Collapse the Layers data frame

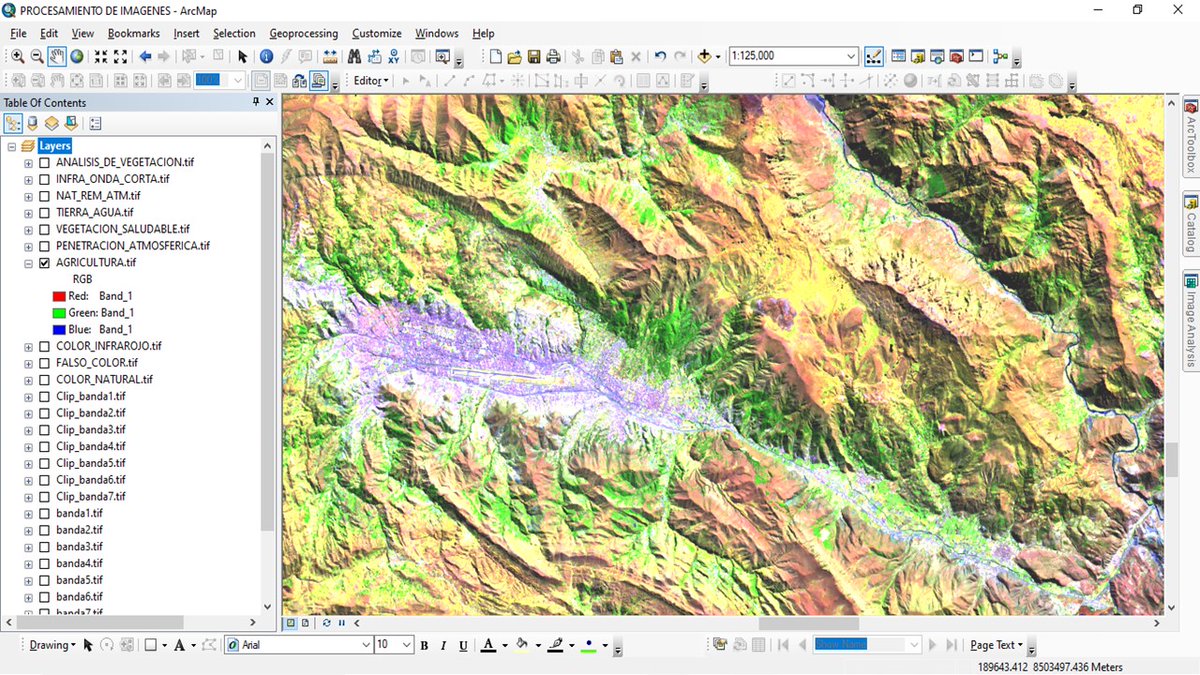click(x=11, y=146)
